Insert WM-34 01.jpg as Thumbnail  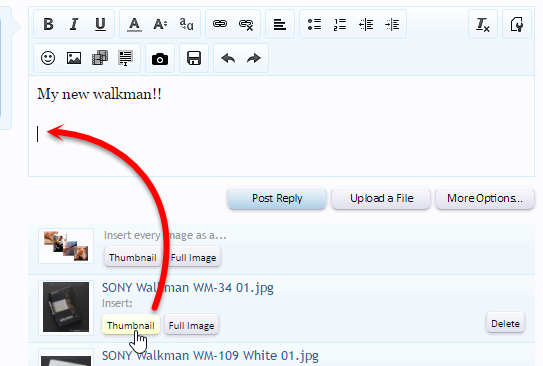coord(131,325)
